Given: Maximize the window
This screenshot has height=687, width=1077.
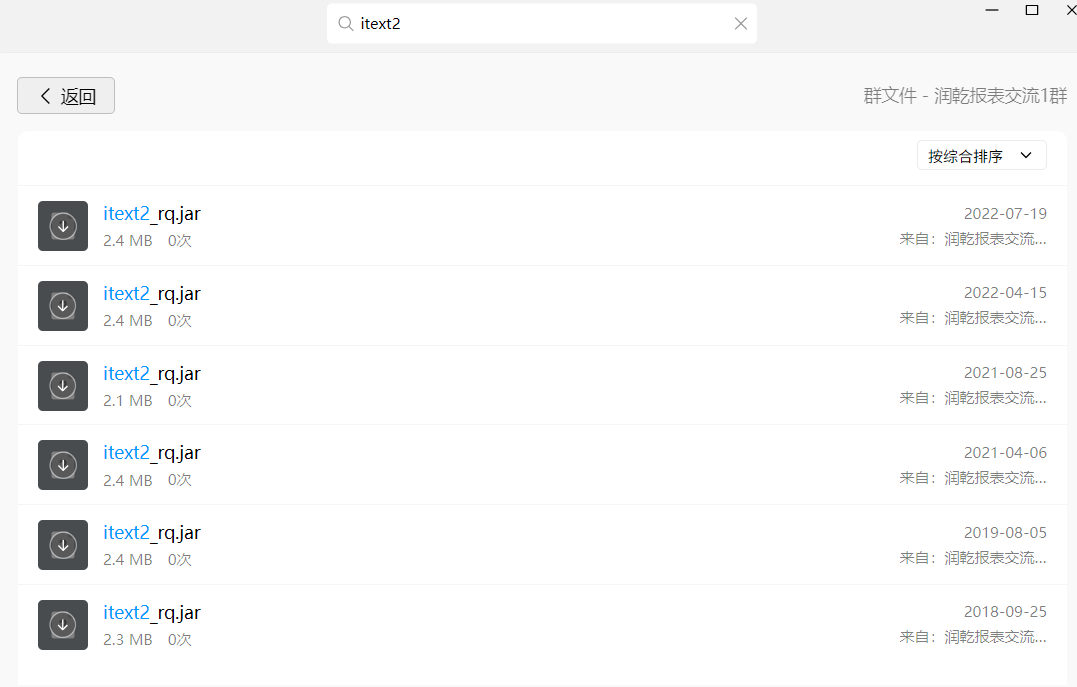Looking at the screenshot, I should pos(1032,10).
